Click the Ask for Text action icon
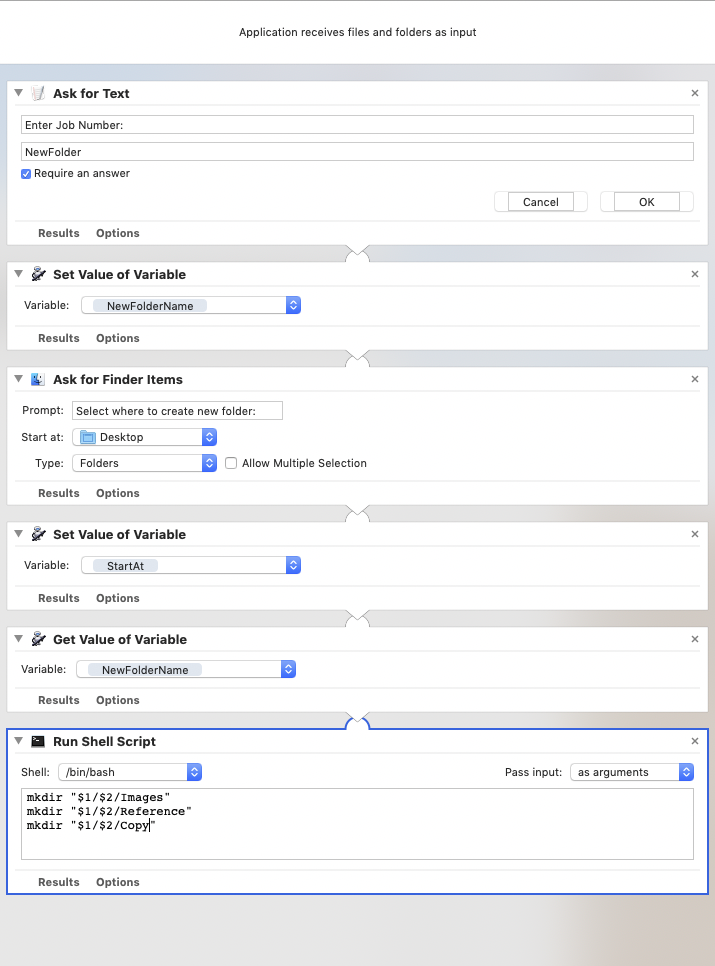The image size is (715, 966). (38, 93)
